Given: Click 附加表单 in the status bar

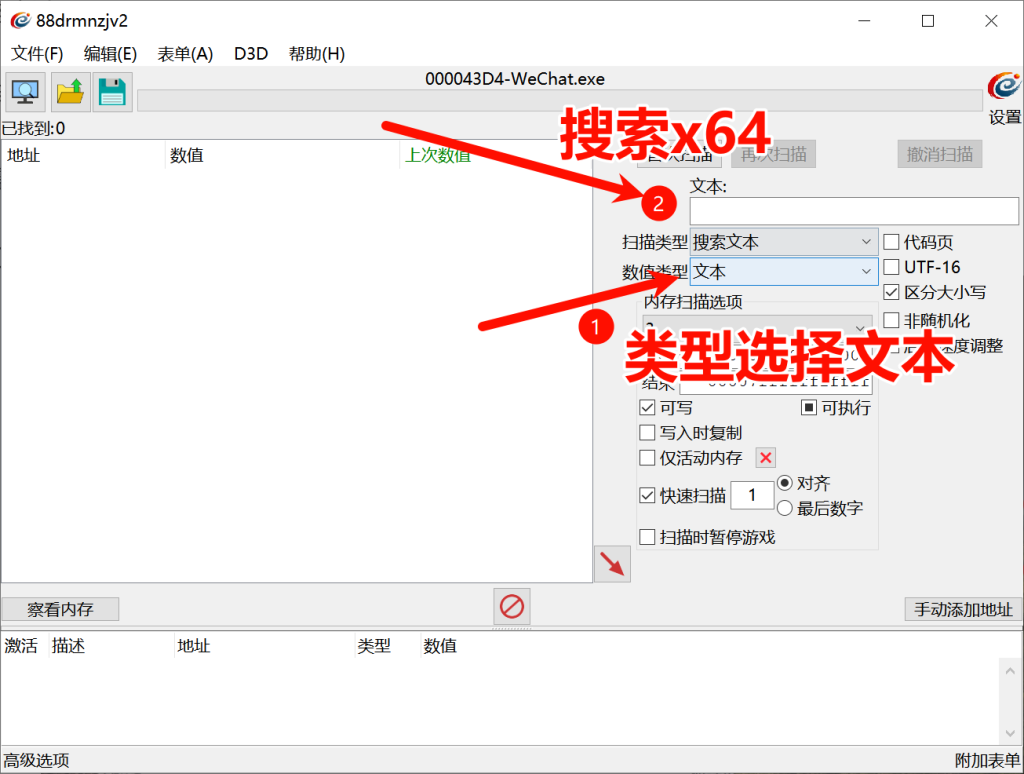Looking at the screenshot, I should click(987, 760).
